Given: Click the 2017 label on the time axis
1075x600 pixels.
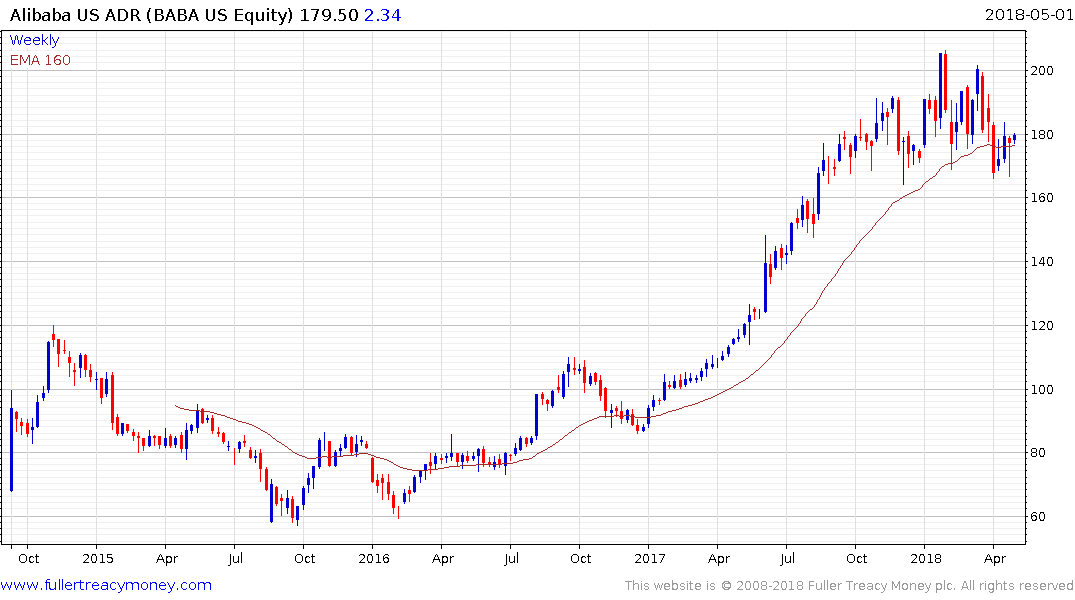Looking at the screenshot, I should 649,558.
